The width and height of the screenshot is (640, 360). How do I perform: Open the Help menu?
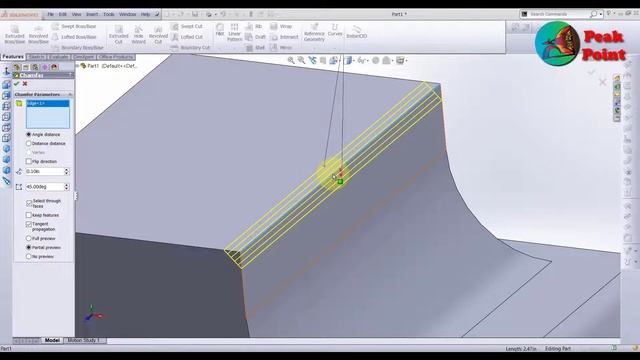coord(145,14)
